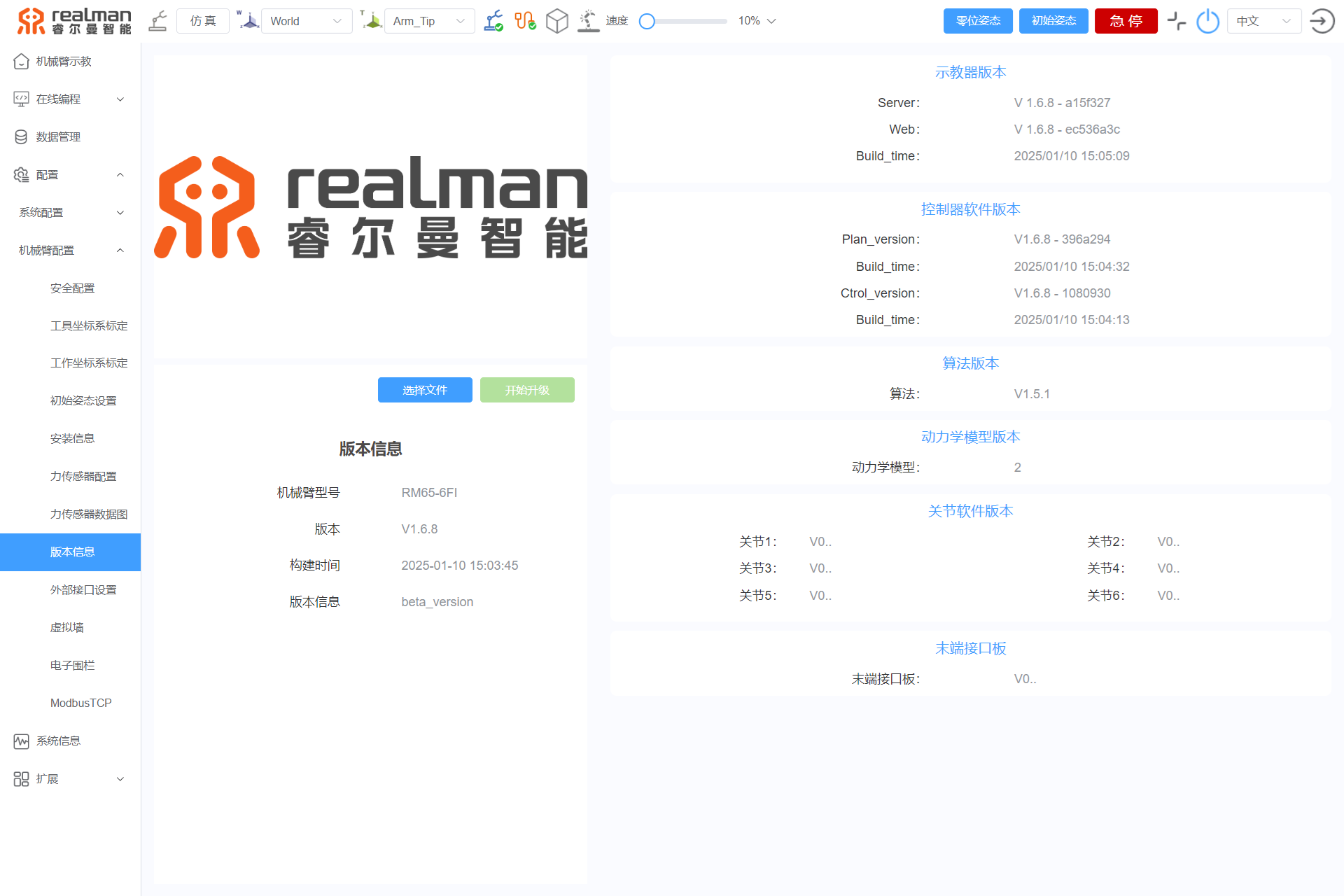The height and width of the screenshot is (896, 1344).
Task: Open the World coordinate frame dropdown
Action: click(307, 21)
